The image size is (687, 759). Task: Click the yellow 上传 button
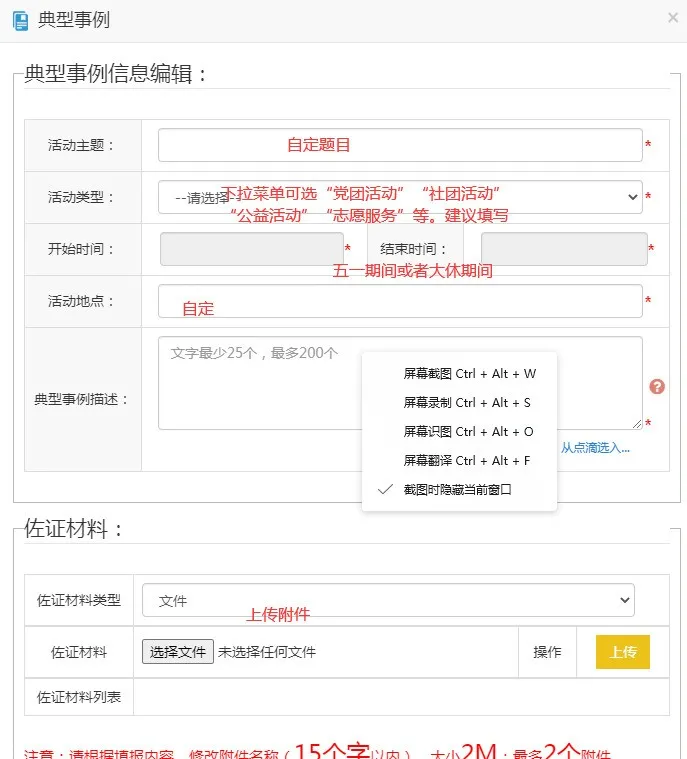pyautogui.click(x=623, y=652)
